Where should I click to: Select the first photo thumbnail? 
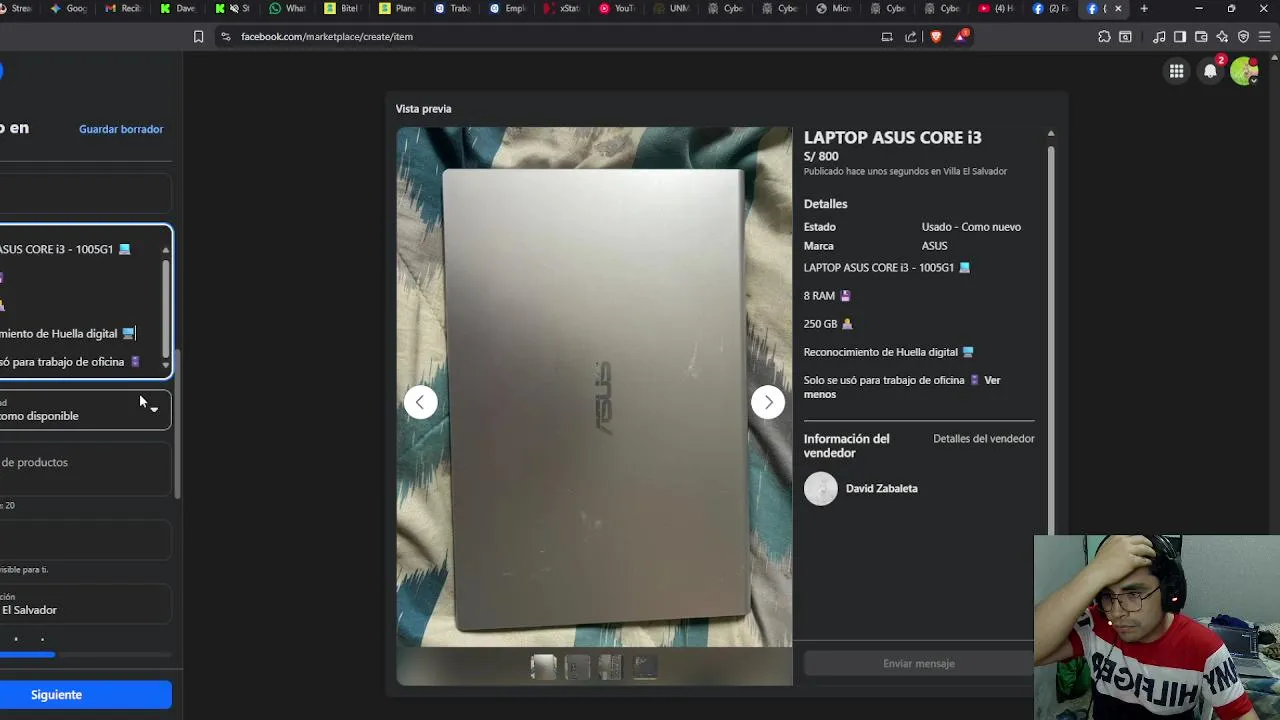(x=543, y=667)
